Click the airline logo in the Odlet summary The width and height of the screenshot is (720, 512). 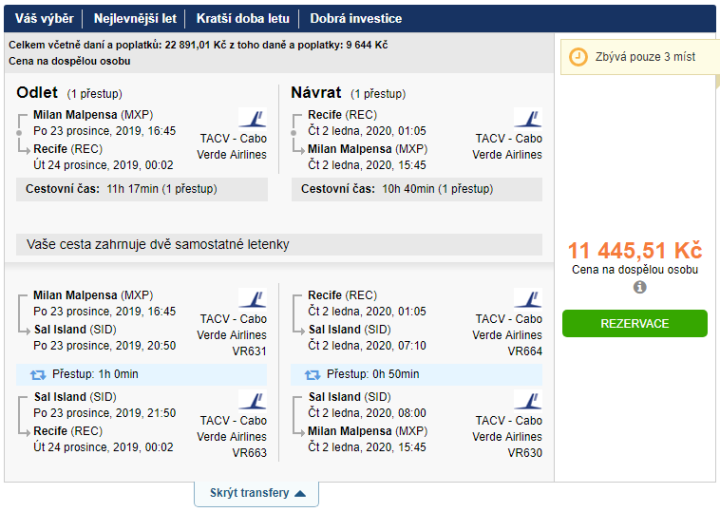252,118
